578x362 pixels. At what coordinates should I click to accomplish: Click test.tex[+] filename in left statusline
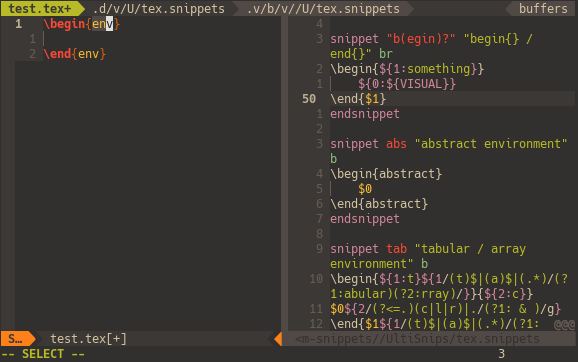(x=88, y=338)
